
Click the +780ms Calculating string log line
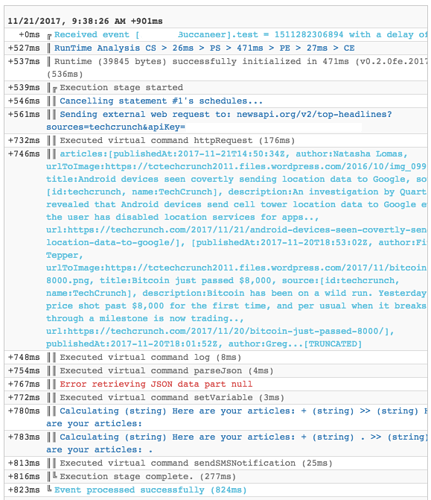[236, 417]
